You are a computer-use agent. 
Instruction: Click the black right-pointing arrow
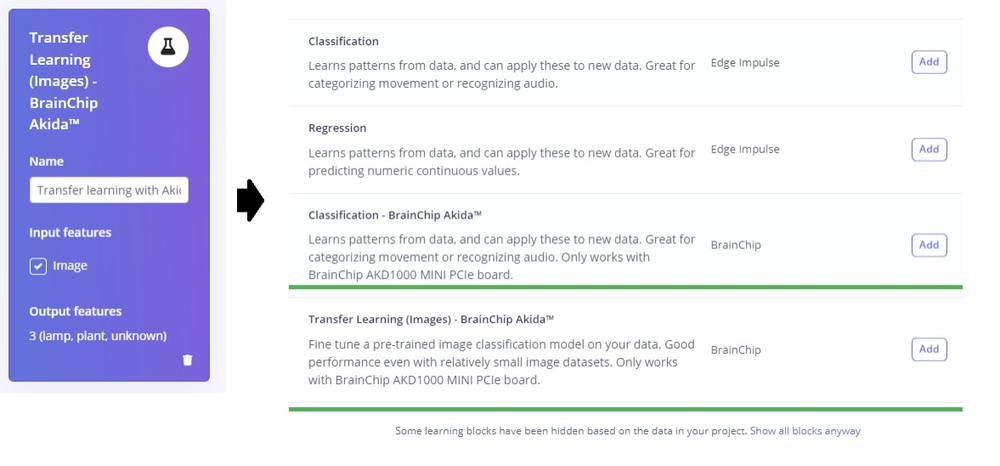250,202
